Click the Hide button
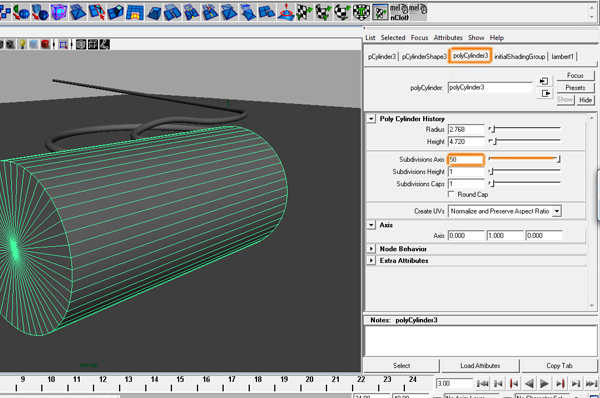Screen dimensions: 600x398 tap(585, 100)
